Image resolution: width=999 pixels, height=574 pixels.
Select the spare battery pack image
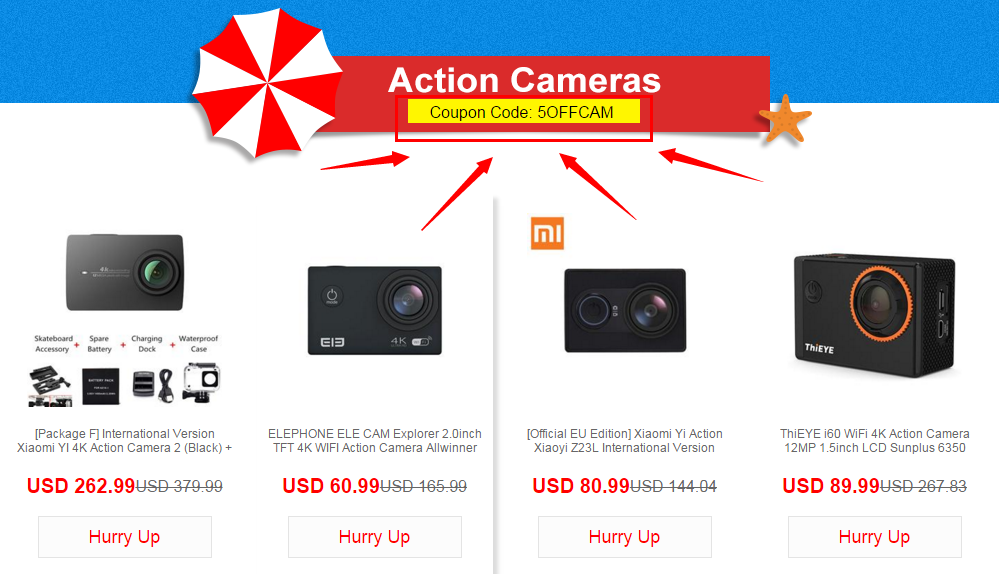point(101,386)
